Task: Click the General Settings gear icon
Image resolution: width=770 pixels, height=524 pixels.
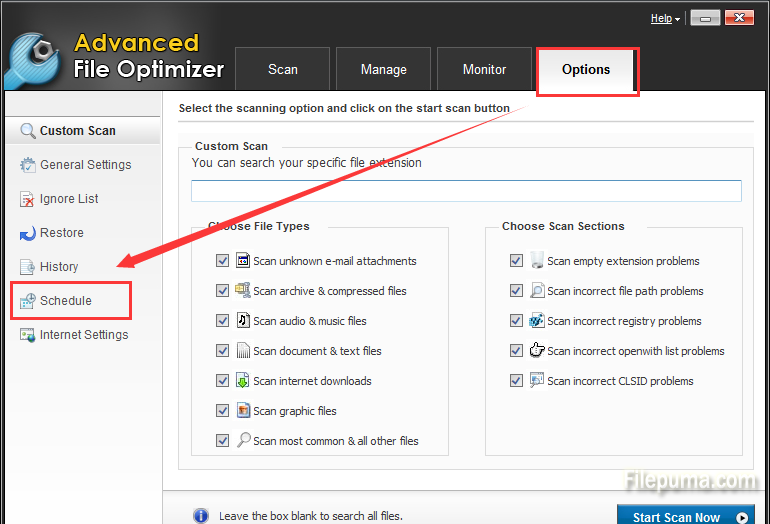Action: coord(27,165)
